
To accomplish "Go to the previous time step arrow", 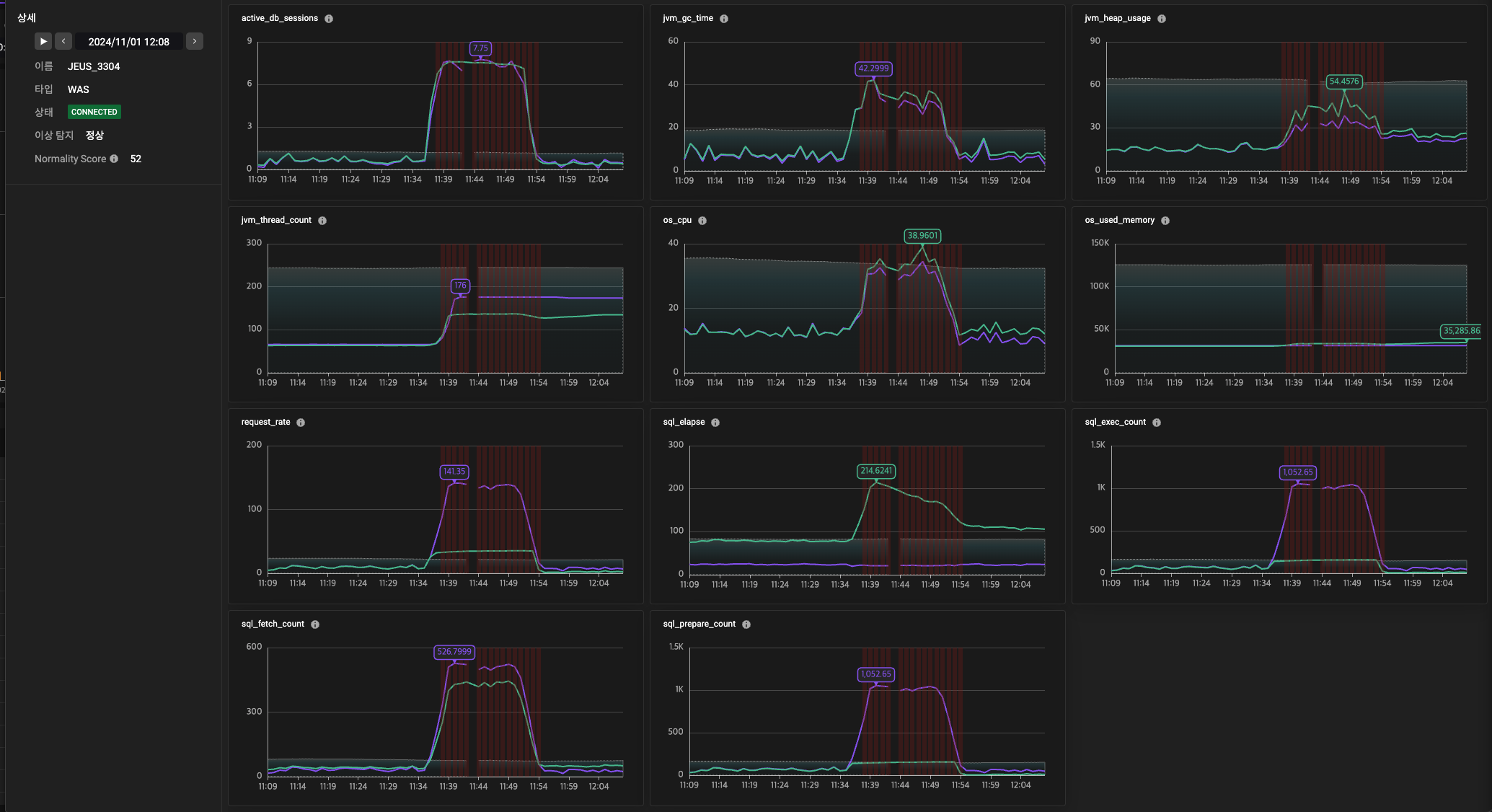I will (63, 41).
